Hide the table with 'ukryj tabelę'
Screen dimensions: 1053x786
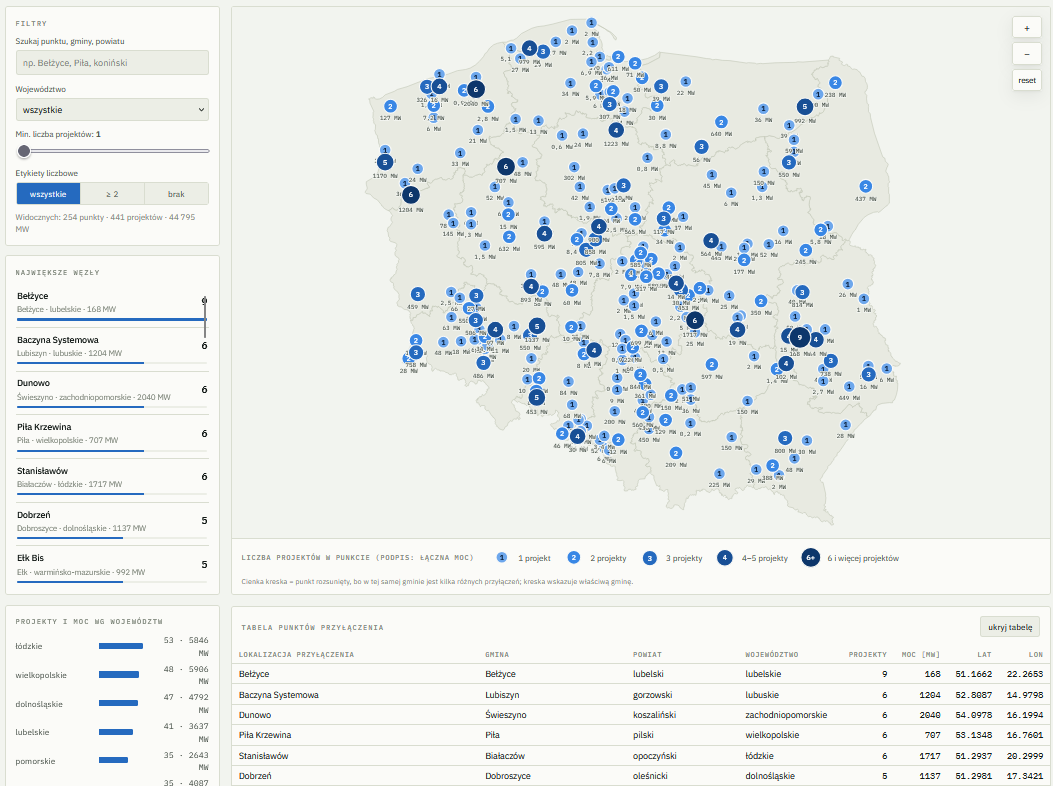coord(1010,627)
